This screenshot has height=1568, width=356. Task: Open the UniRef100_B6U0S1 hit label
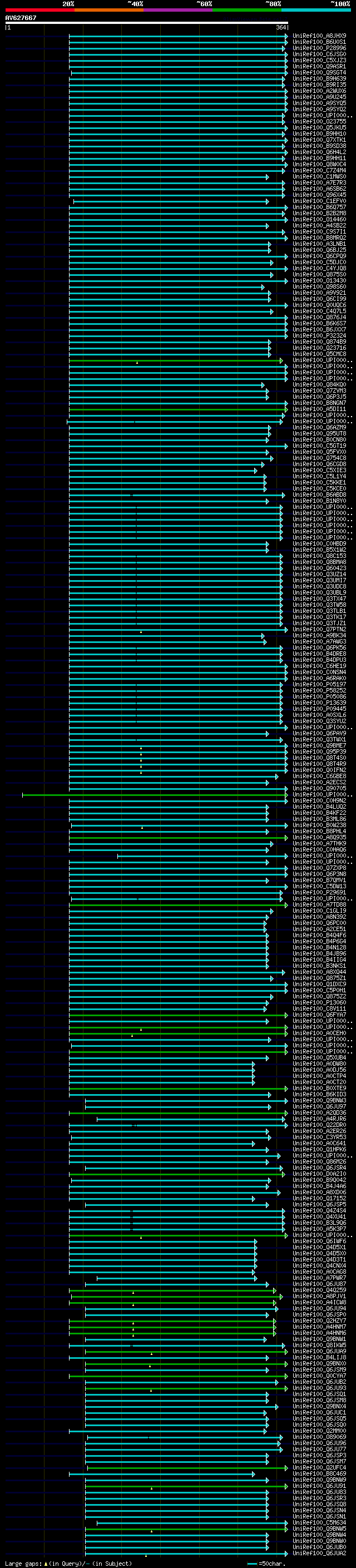coord(319,42)
